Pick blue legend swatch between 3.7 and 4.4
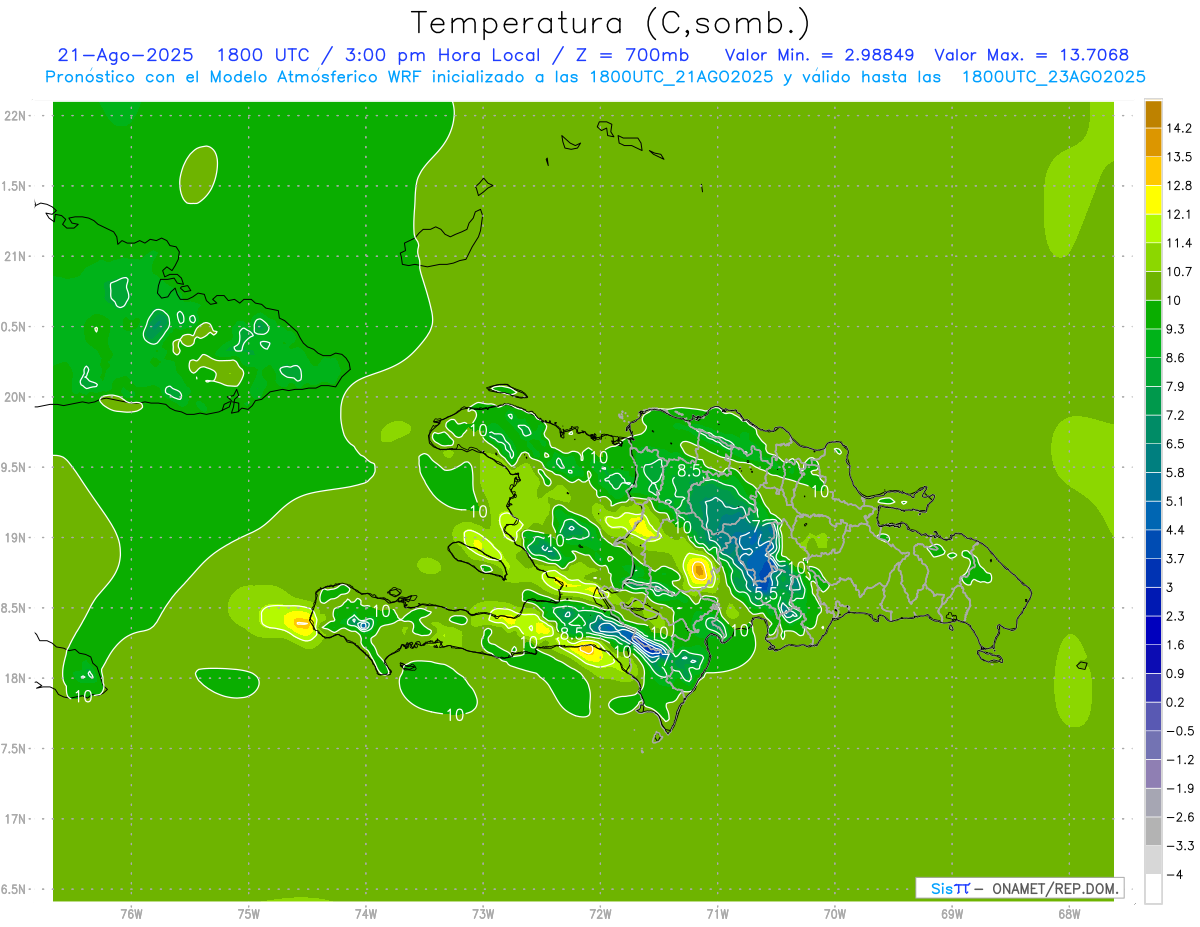1200x927 pixels. click(x=1153, y=545)
